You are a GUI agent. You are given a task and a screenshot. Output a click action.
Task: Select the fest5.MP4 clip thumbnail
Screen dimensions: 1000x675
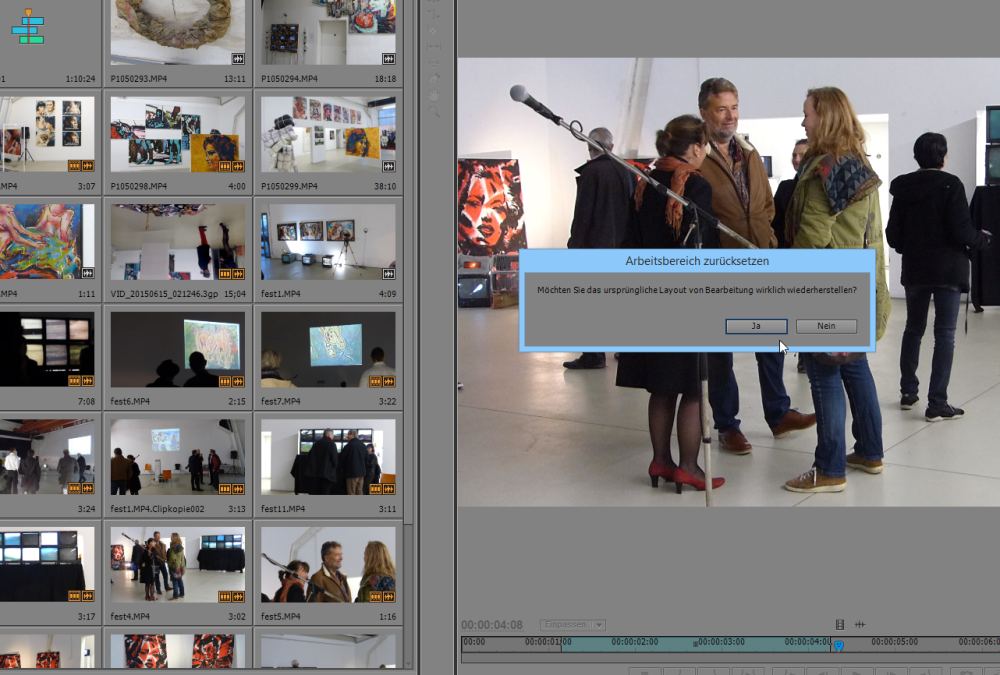(328, 565)
